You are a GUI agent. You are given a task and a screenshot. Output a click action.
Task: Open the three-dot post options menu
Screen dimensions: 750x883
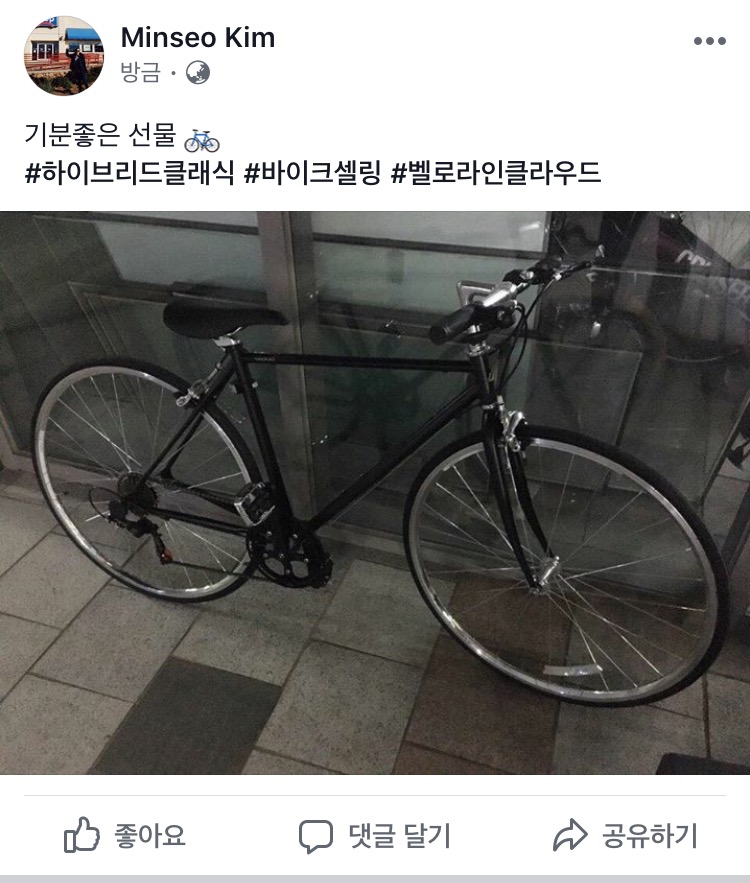[x=709, y=41]
